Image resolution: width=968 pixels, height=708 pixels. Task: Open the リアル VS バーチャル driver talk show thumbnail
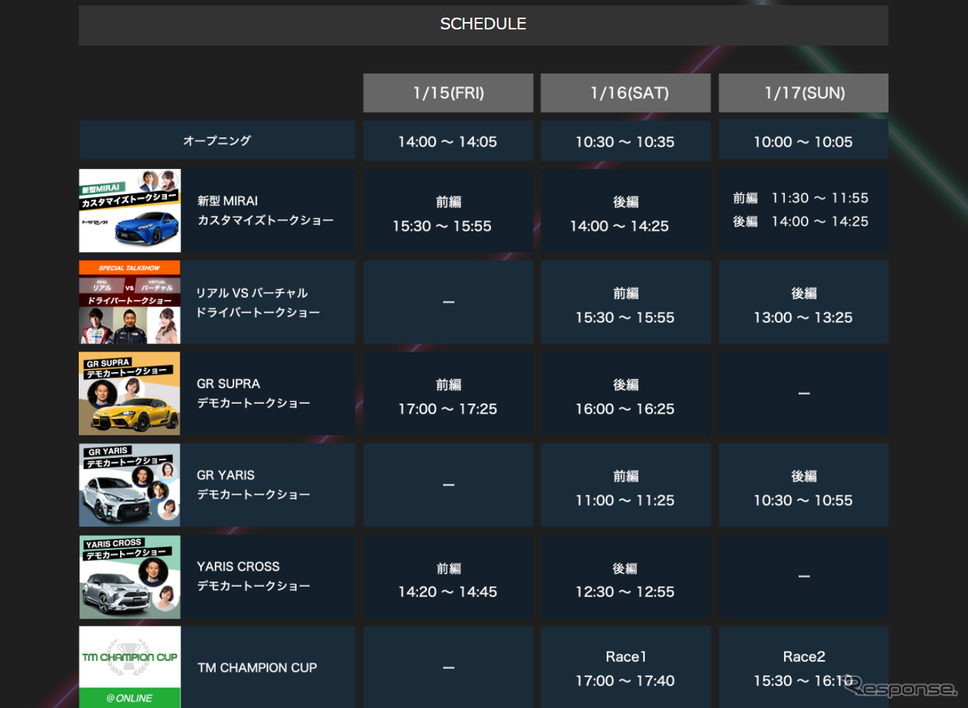click(x=130, y=302)
